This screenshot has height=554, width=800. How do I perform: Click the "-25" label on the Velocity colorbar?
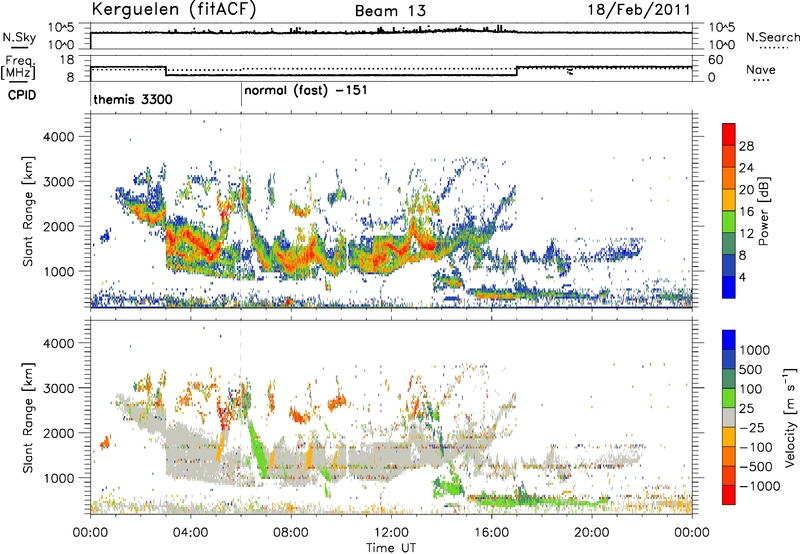pos(751,428)
